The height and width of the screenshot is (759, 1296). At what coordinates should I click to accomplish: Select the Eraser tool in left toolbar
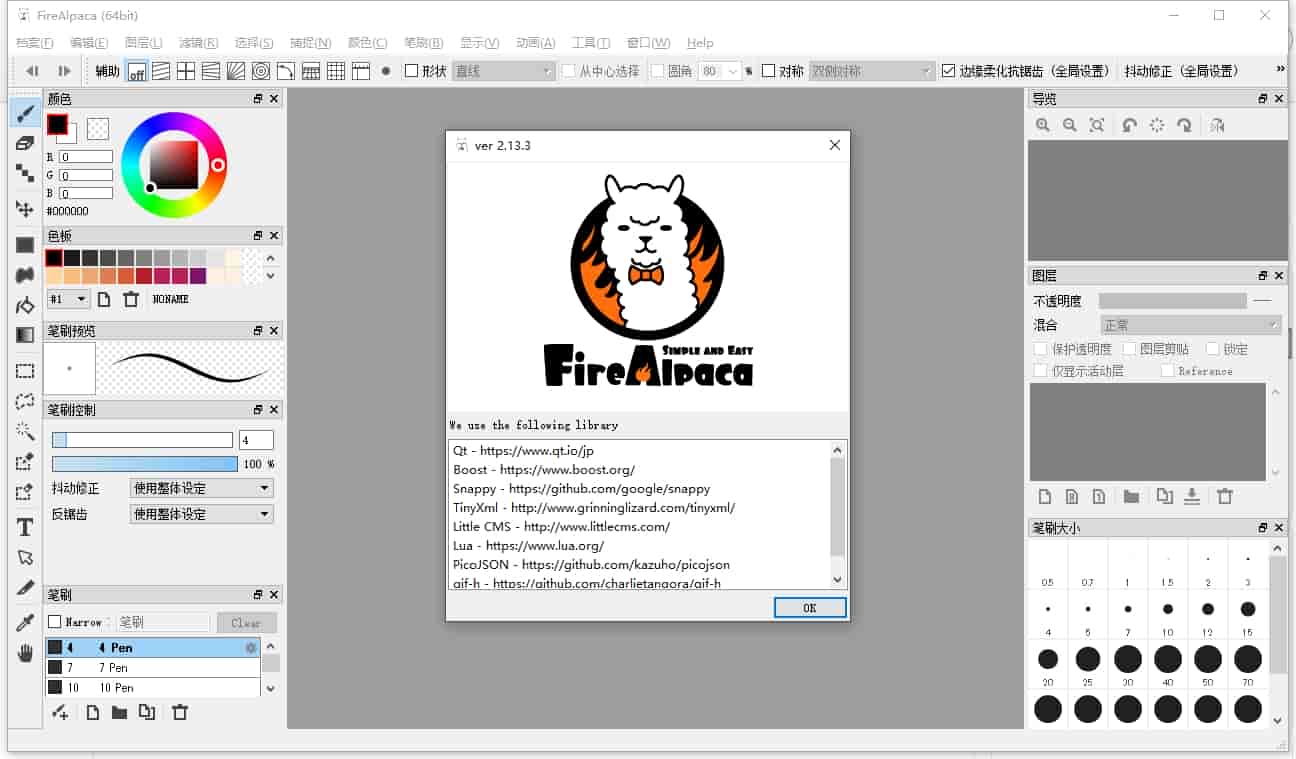[x=25, y=144]
